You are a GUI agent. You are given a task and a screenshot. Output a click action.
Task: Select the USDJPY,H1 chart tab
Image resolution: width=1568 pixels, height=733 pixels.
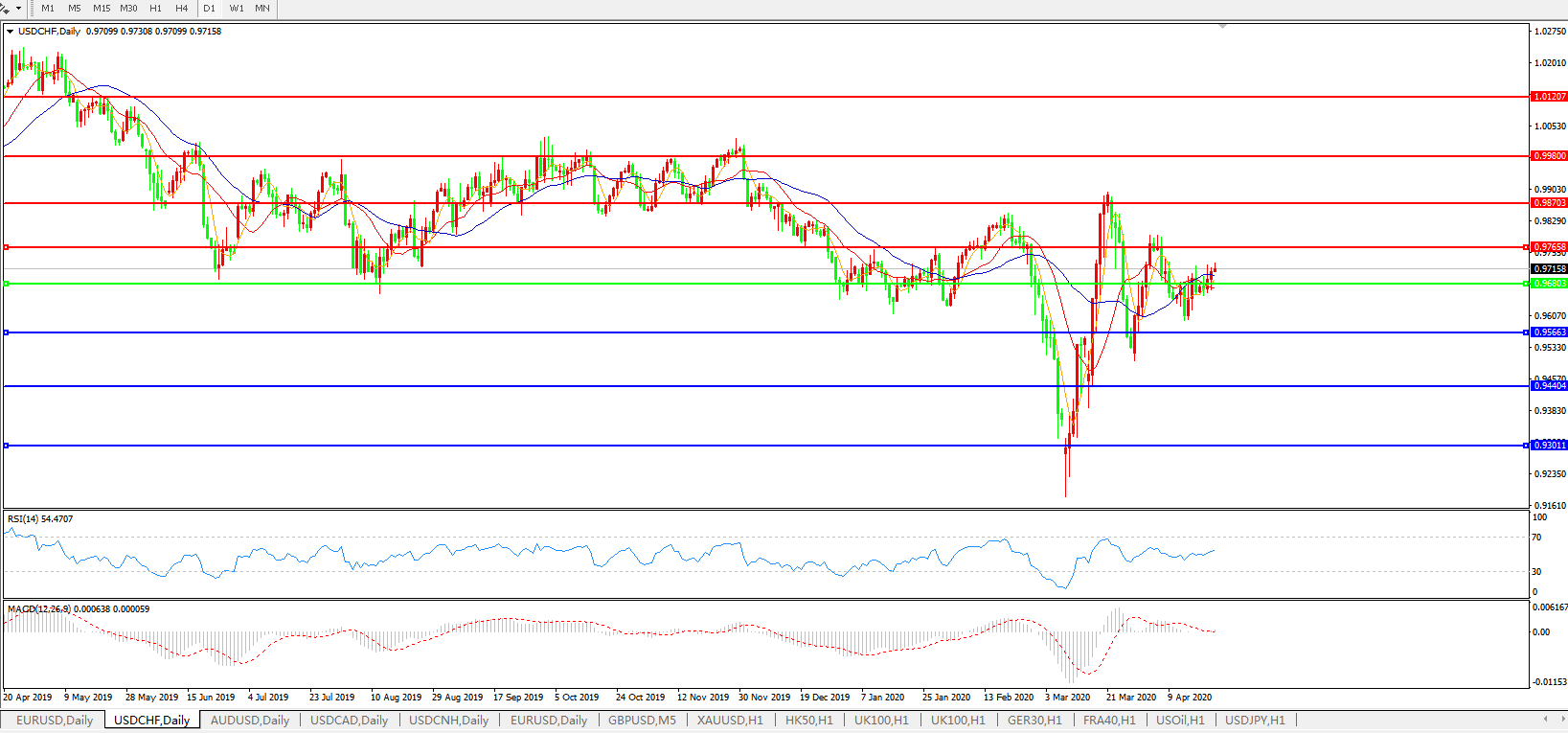[x=1255, y=720]
